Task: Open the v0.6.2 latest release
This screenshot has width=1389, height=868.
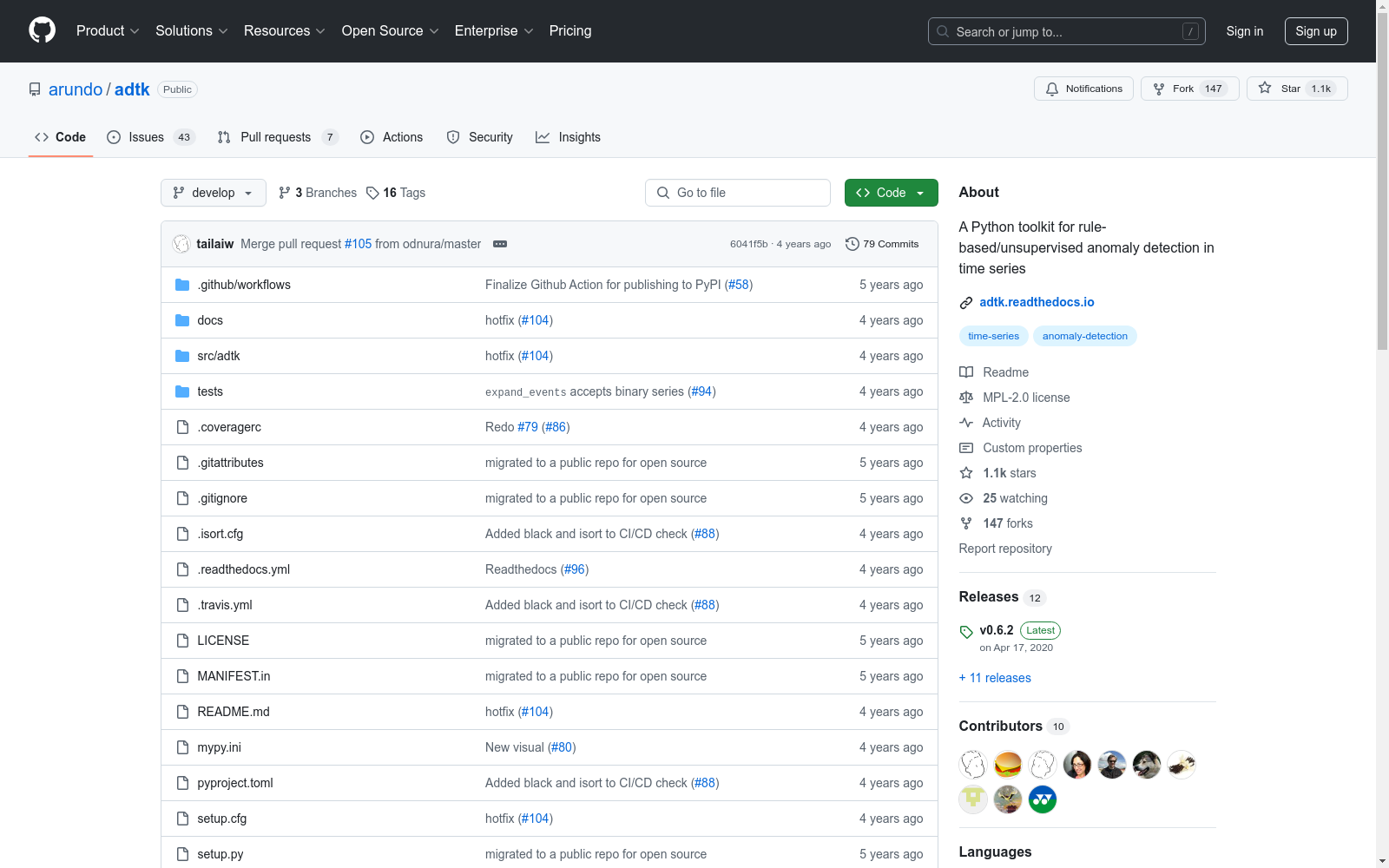Action: coord(997,630)
